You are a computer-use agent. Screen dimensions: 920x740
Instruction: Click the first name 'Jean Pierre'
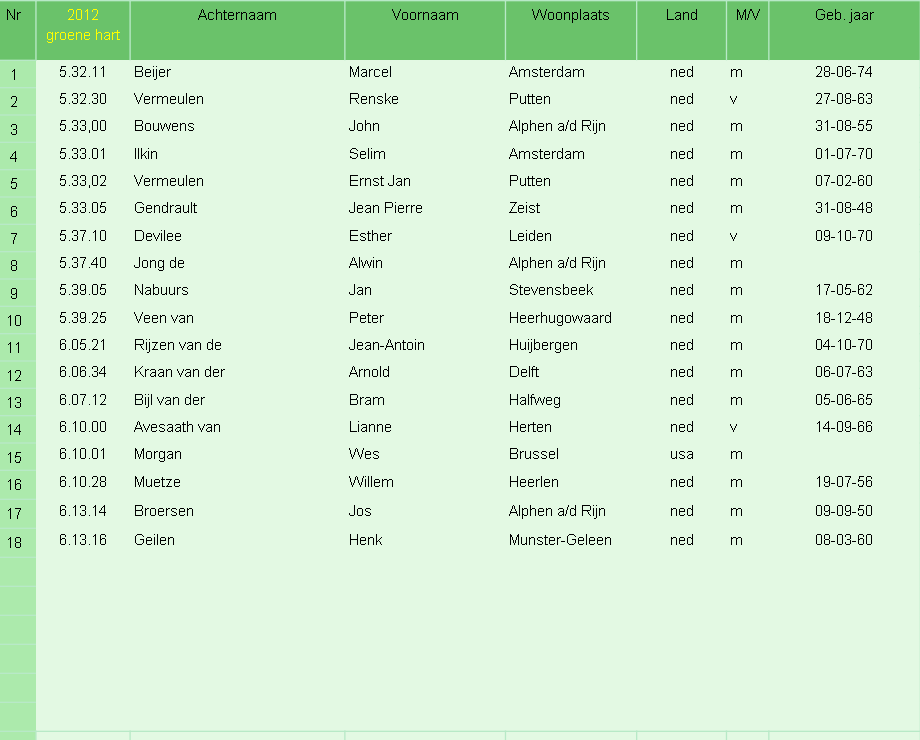pos(385,208)
